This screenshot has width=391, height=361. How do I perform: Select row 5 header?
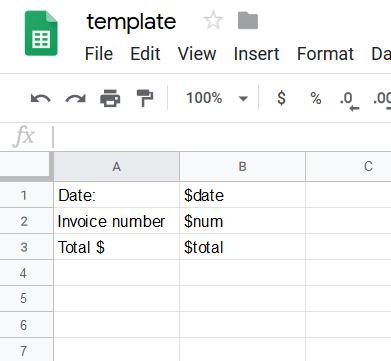26,298
